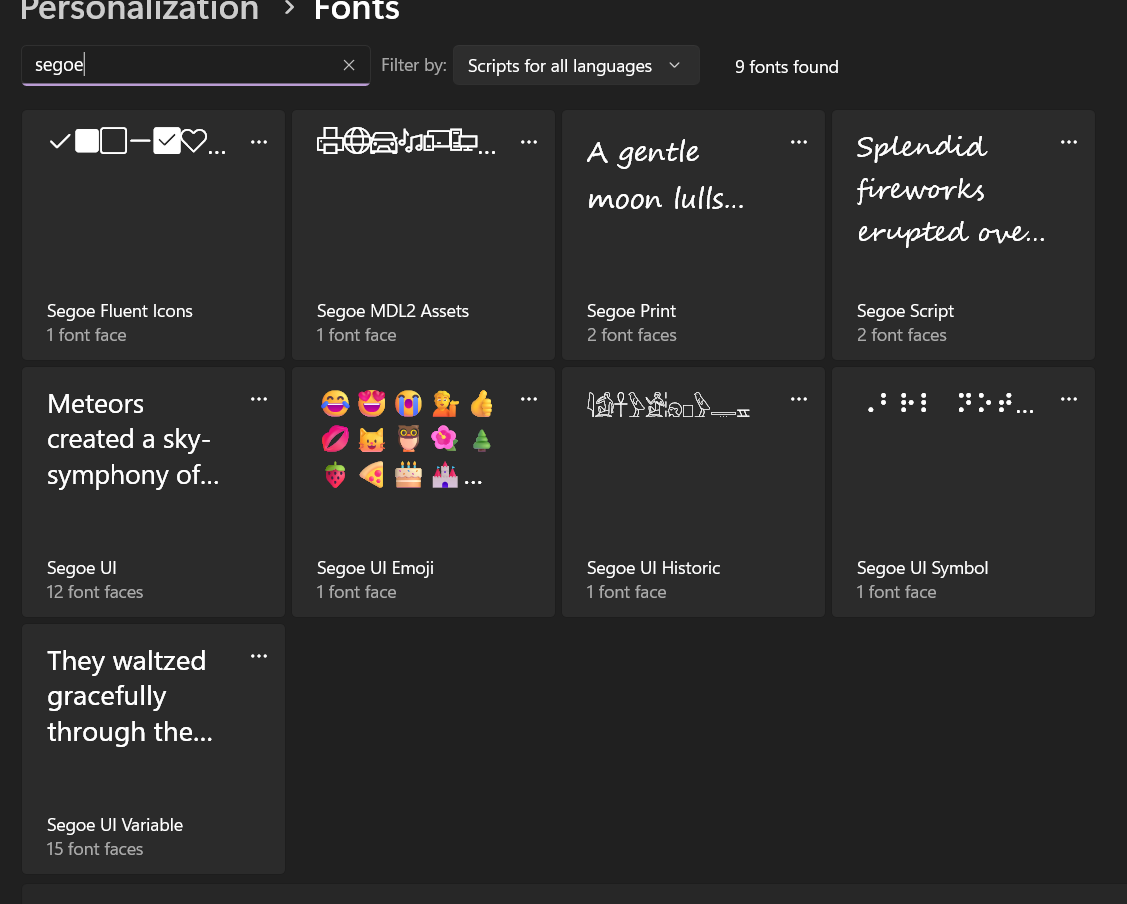Open the Segoe UI Symbol font card
This screenshot has height=904, width=1127.
pyautogui.click(x=963, y=492)
